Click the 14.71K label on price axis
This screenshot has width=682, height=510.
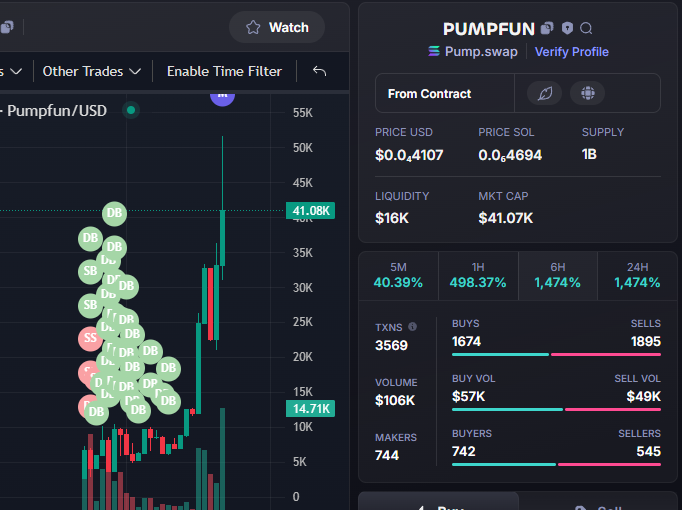coord(311,409)
